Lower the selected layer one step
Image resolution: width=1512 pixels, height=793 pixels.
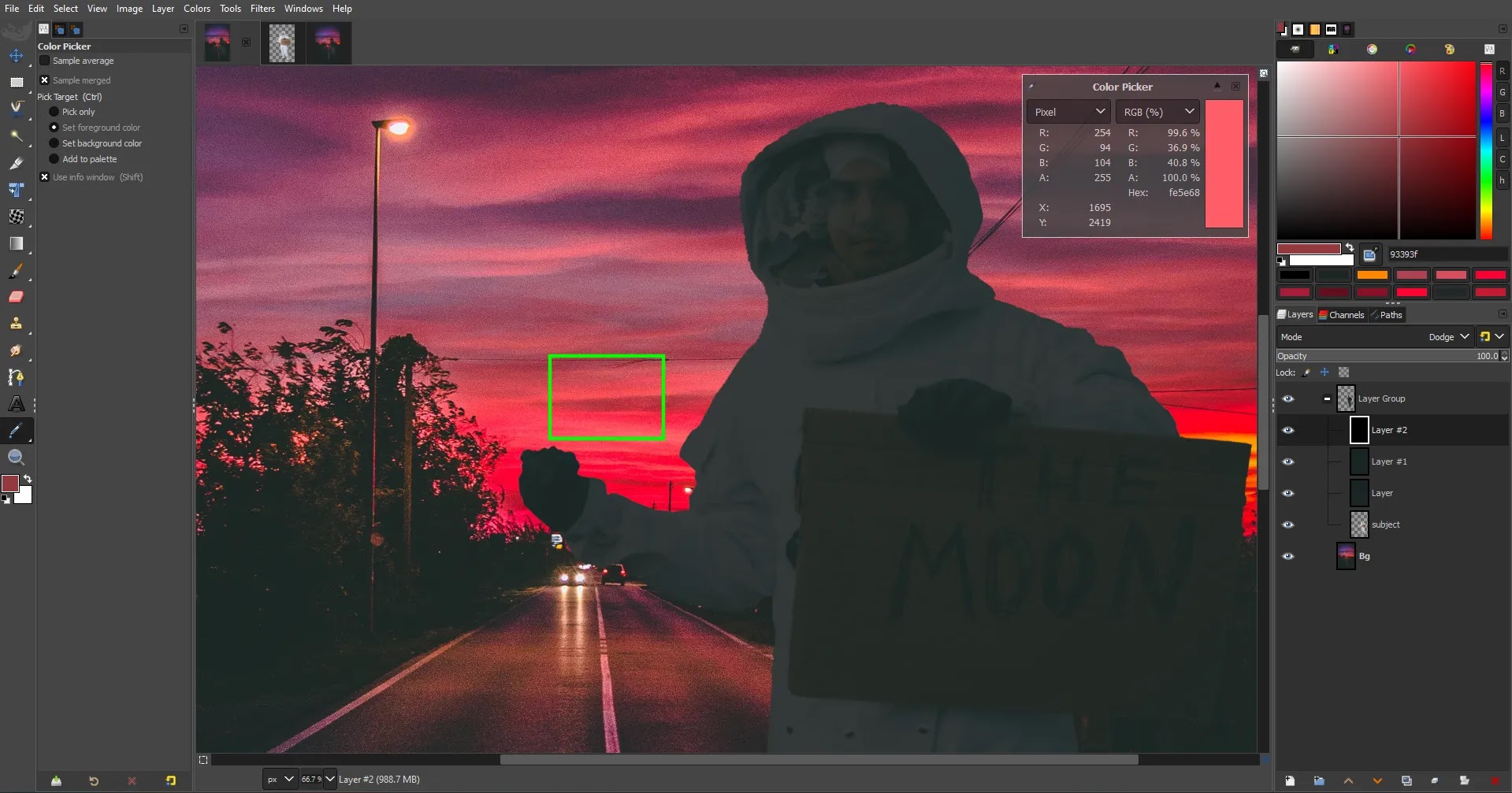point(1377,780)
